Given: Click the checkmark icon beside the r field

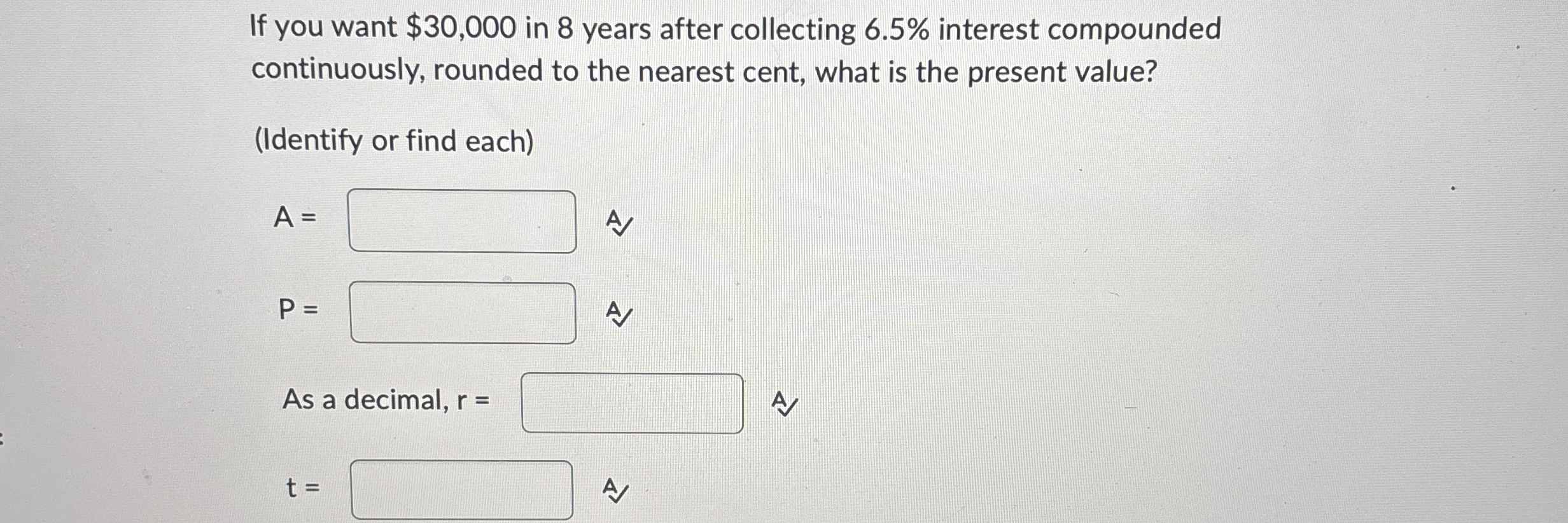Looking at the screenshot, I should click(x=784, y=405).
